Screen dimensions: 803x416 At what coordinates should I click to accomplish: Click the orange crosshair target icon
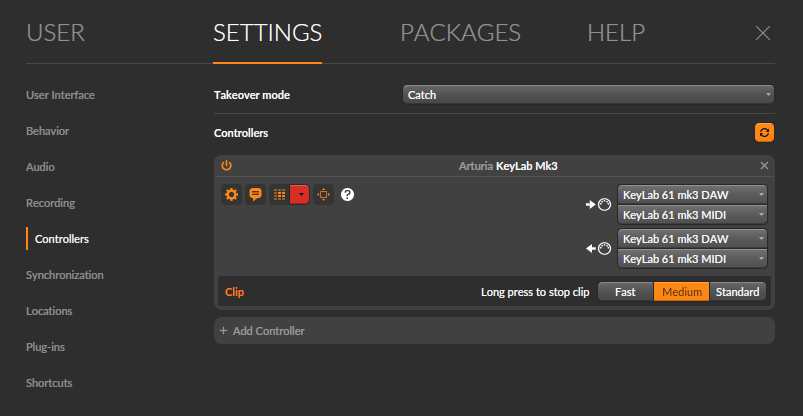[323, 195]
